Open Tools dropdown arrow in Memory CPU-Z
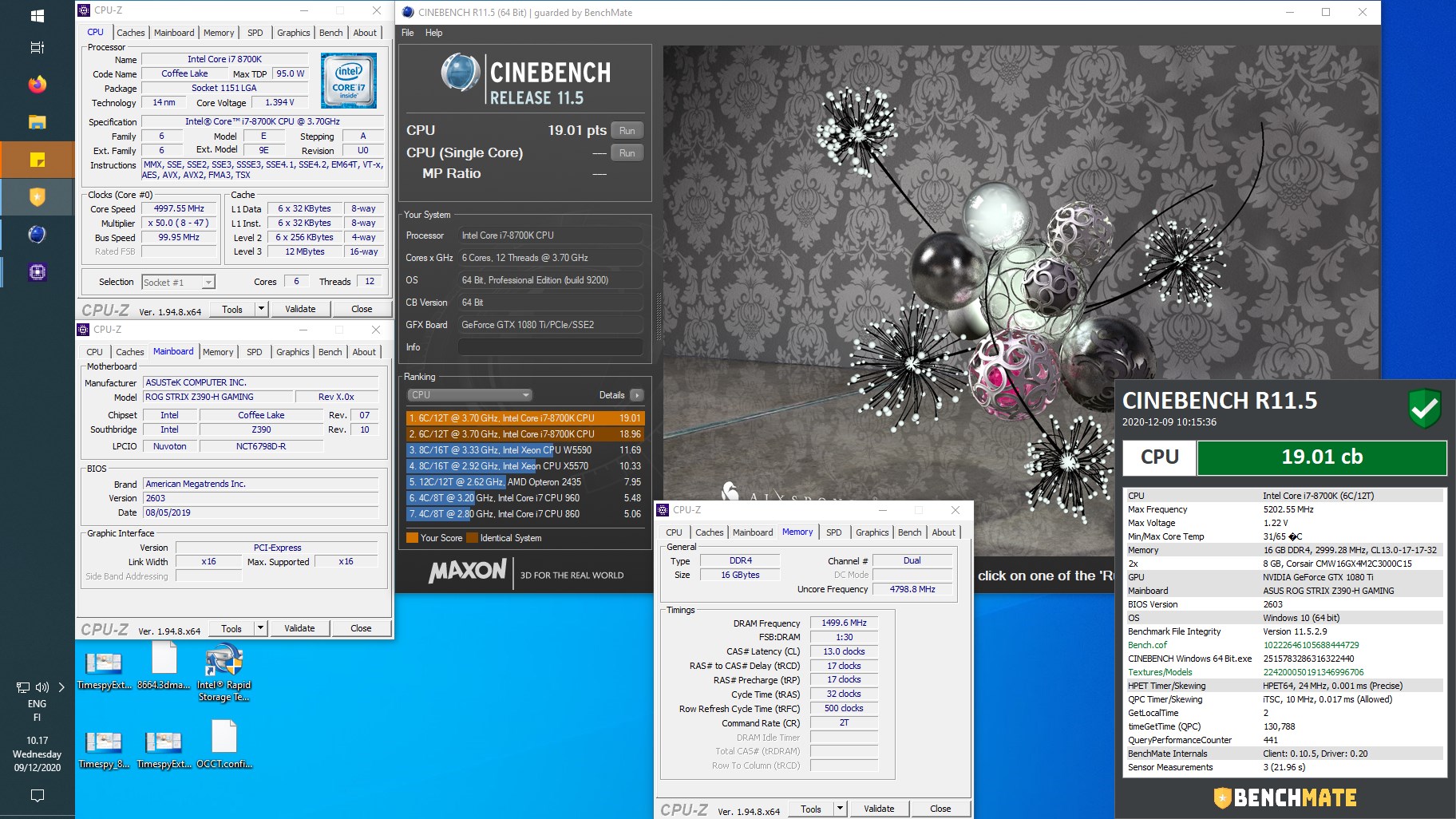 (x=839, y=809)
